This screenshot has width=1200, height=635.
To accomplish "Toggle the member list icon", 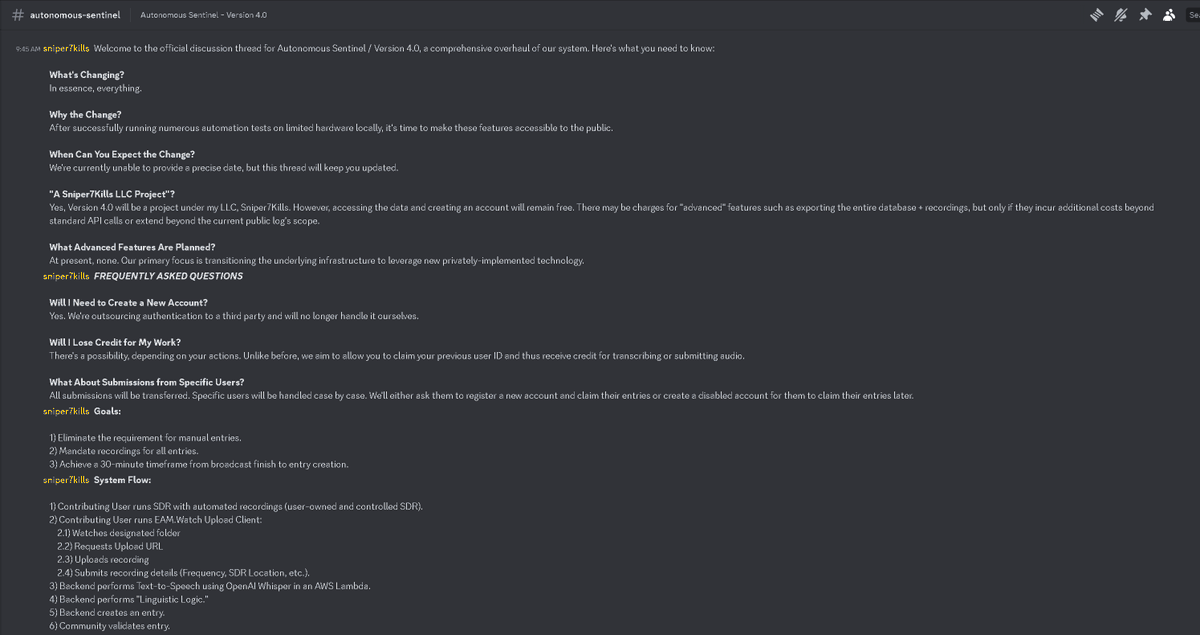I will click(x=1168, y=15).
